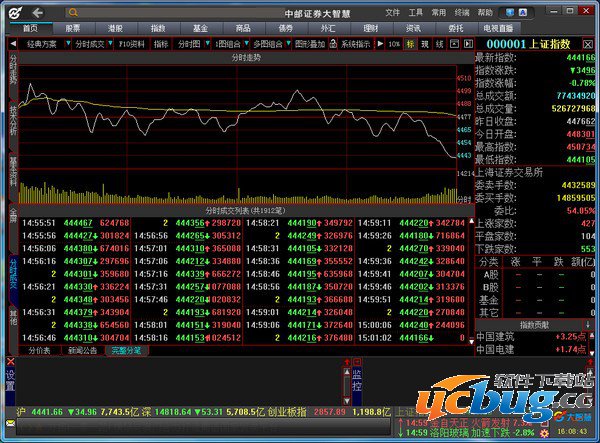This screenshot has height=443, width=600.
Task: Open the 常用 menu
Action: click(439, 13)
